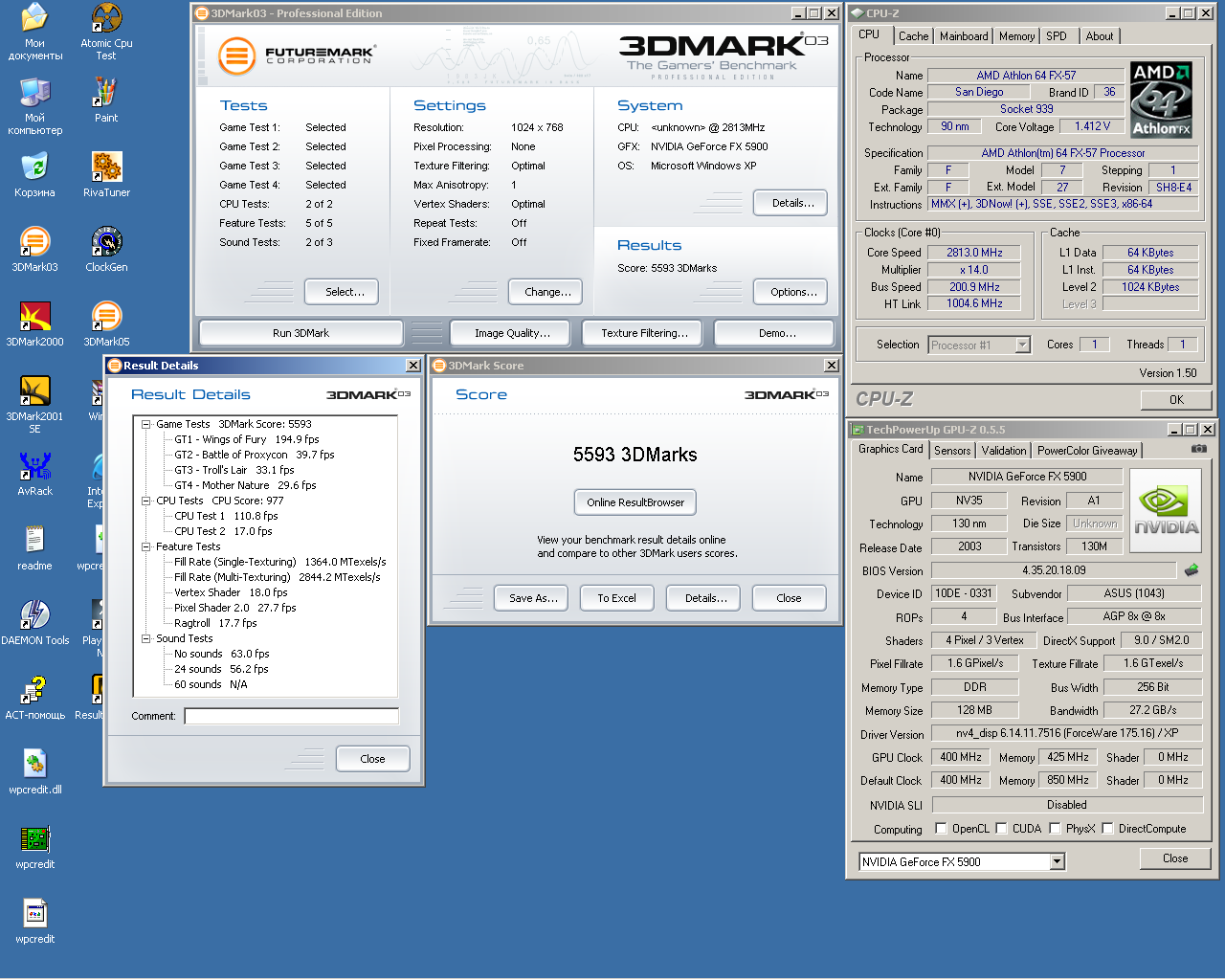The height and width of the screenshot is (980, 1225).
Task: Toggle the OpenCL checkbox in GPU-Z
Action: (x=941, y=829)
